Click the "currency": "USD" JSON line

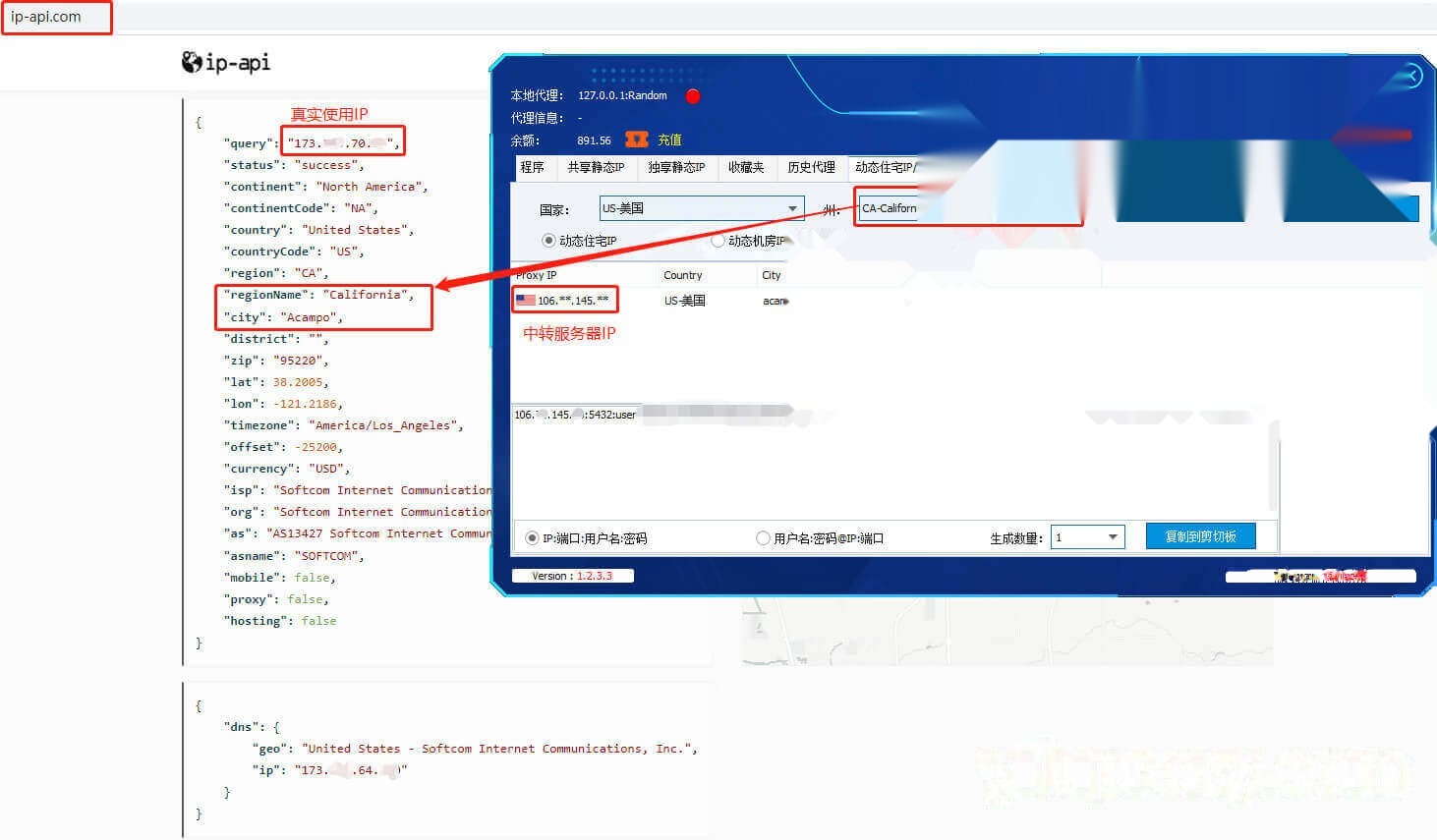[287, 469]
